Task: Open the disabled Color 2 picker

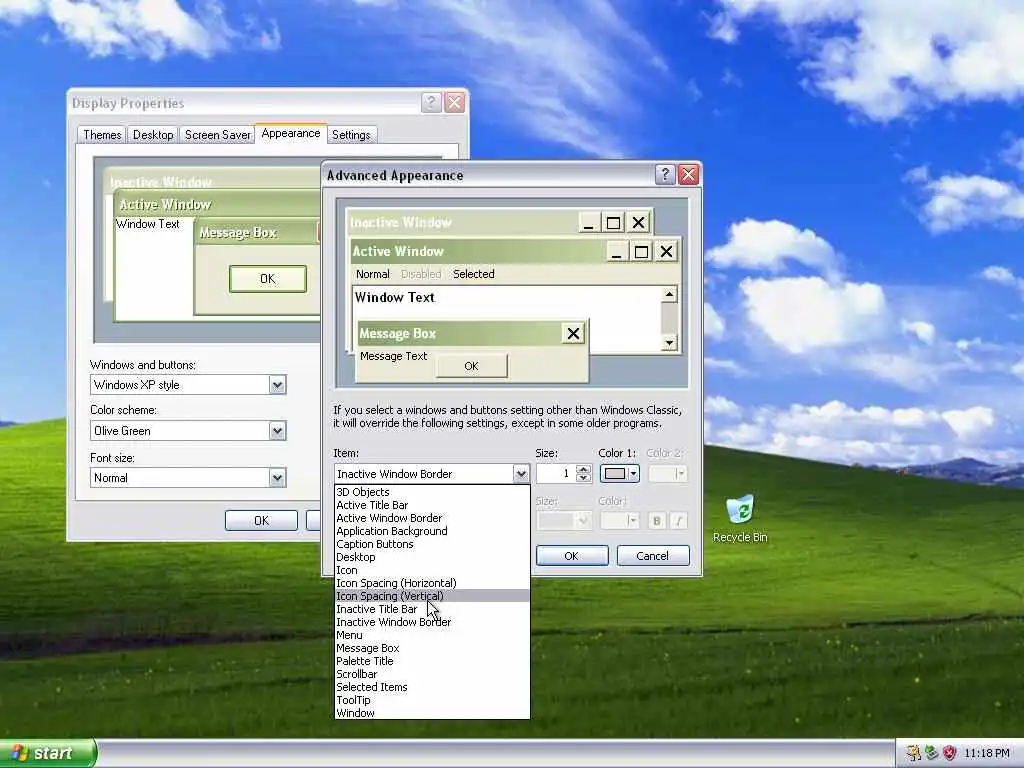Action: coord(667,473)
